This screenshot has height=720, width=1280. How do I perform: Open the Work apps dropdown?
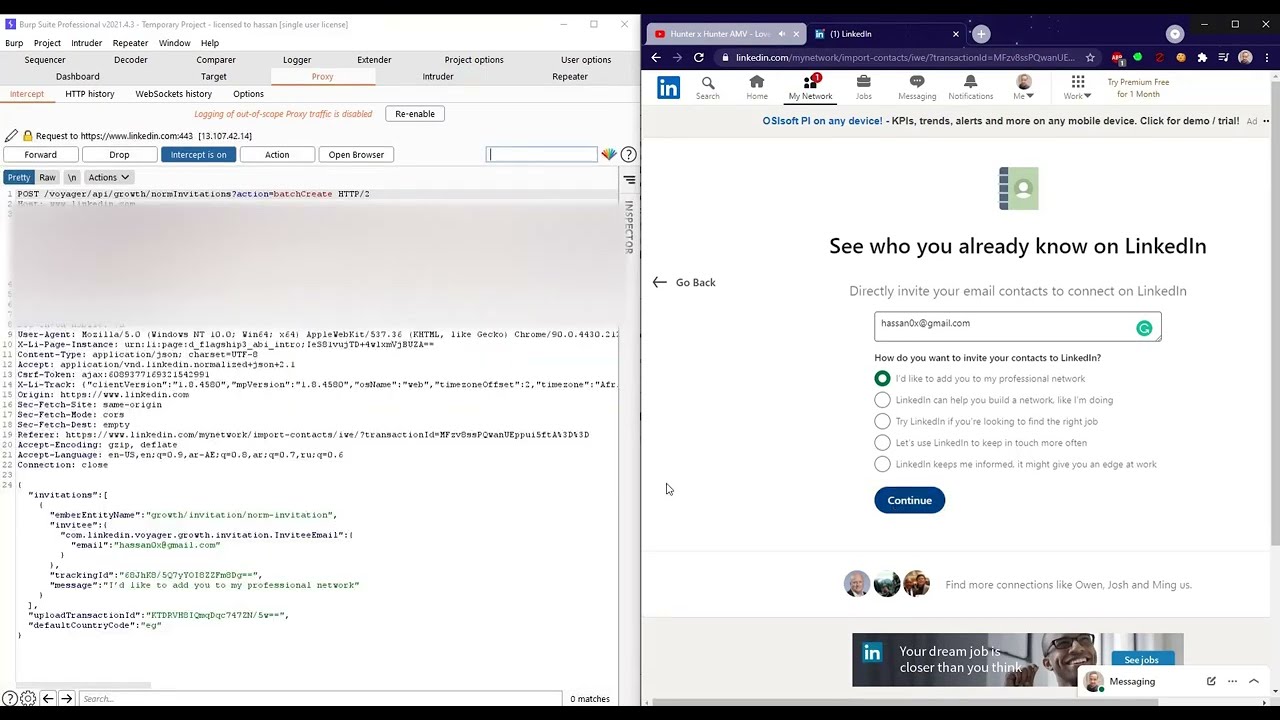1077,87
